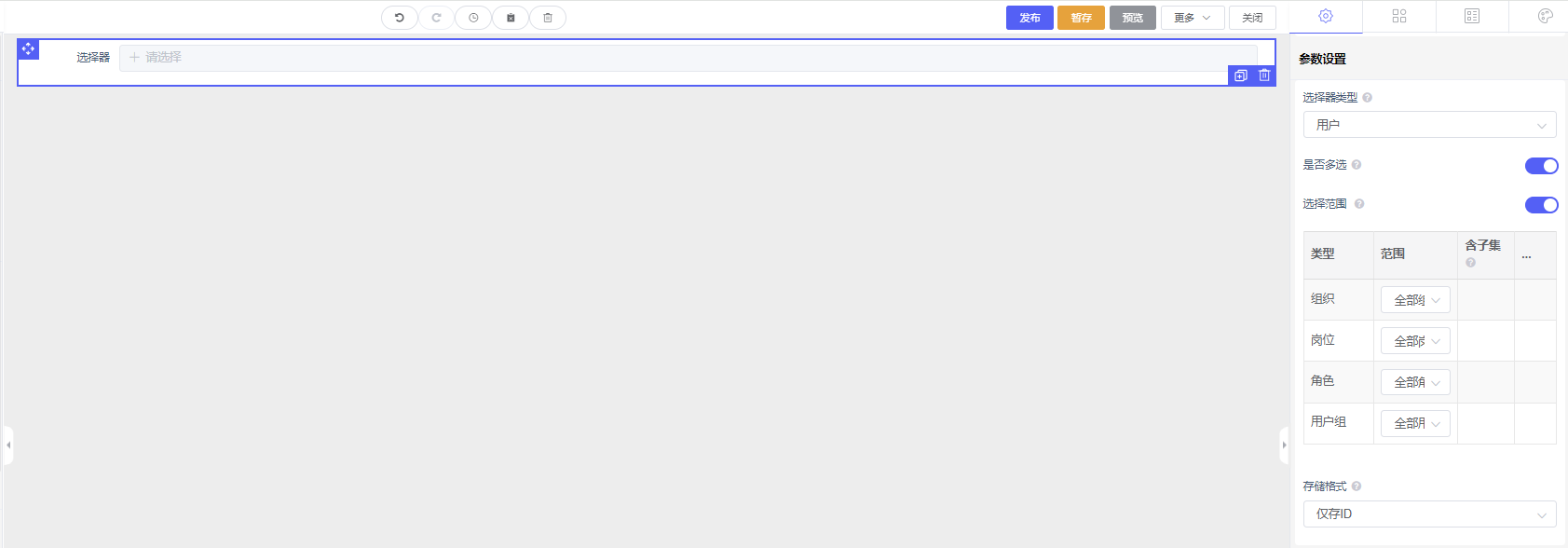1568x548 pixels.
Task: Collapse the right panel with arrow handle
Action: pyautogui.click(x=1284, y=445)
